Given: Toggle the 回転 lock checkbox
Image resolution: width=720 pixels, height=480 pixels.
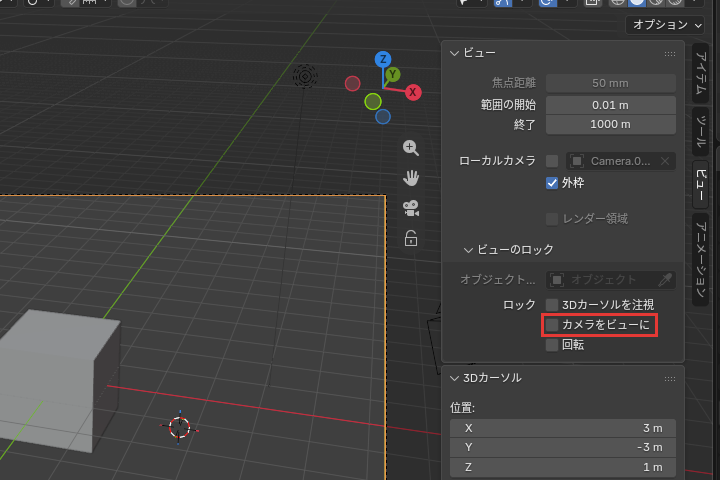Looking at the screenshot, I should point(552,344).
